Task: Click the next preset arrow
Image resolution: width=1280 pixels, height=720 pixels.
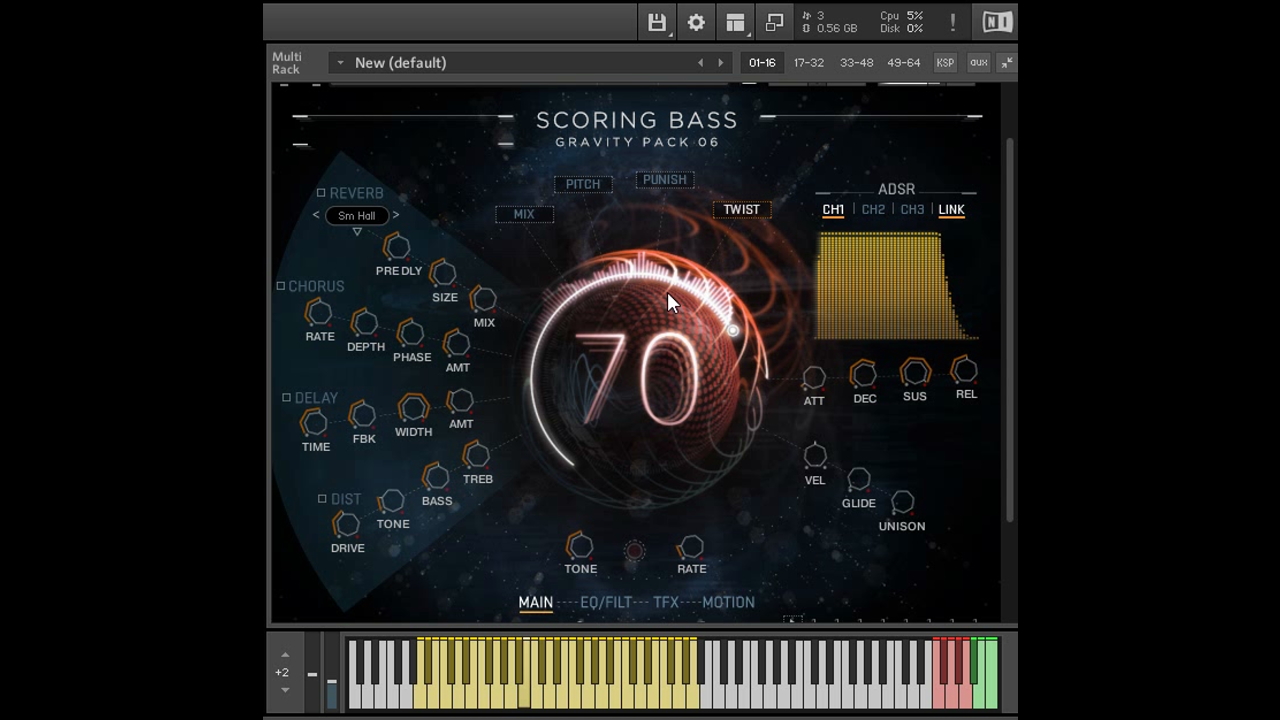Action: (720, 62)
